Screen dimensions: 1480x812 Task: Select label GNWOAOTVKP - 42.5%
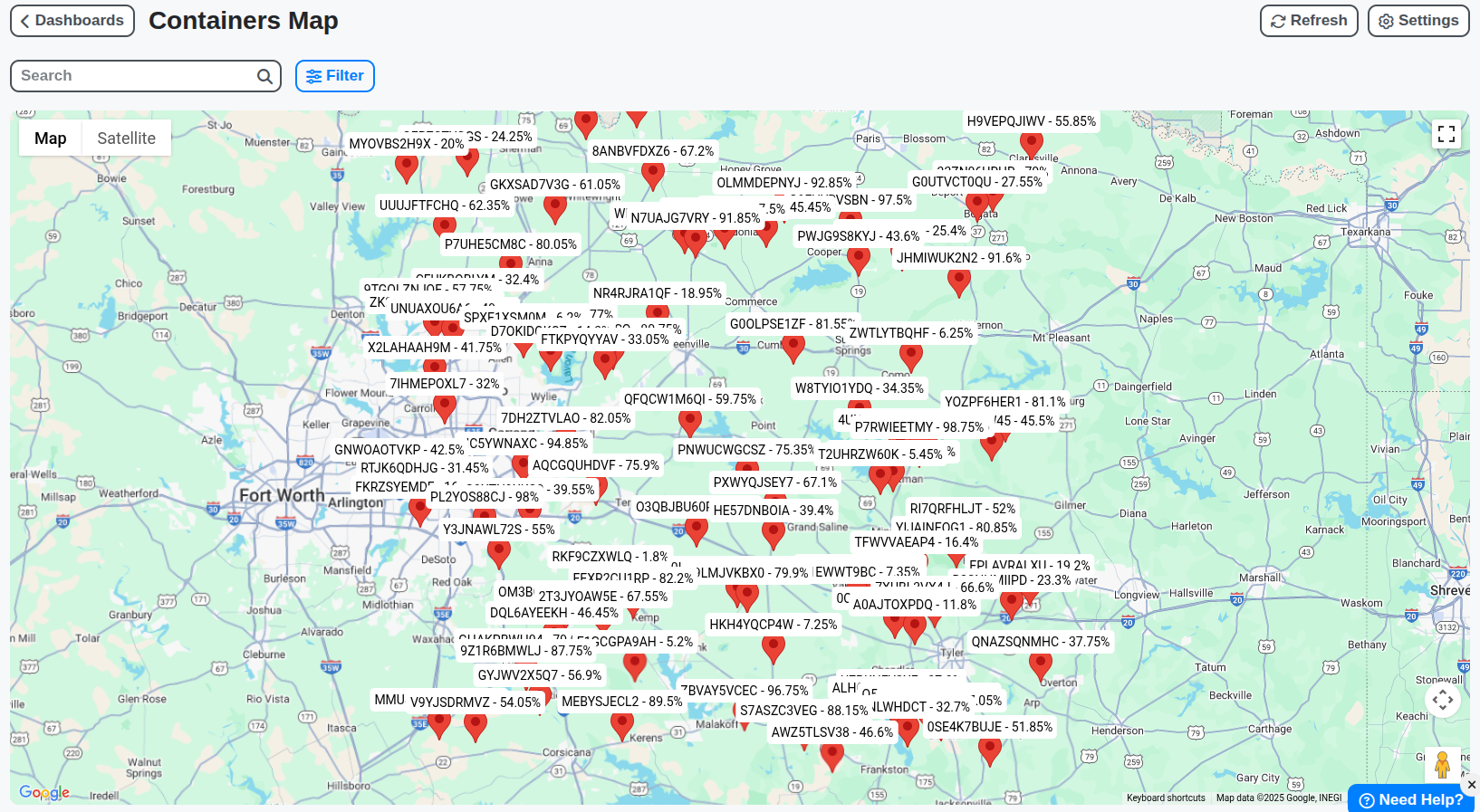coord(399,450)
